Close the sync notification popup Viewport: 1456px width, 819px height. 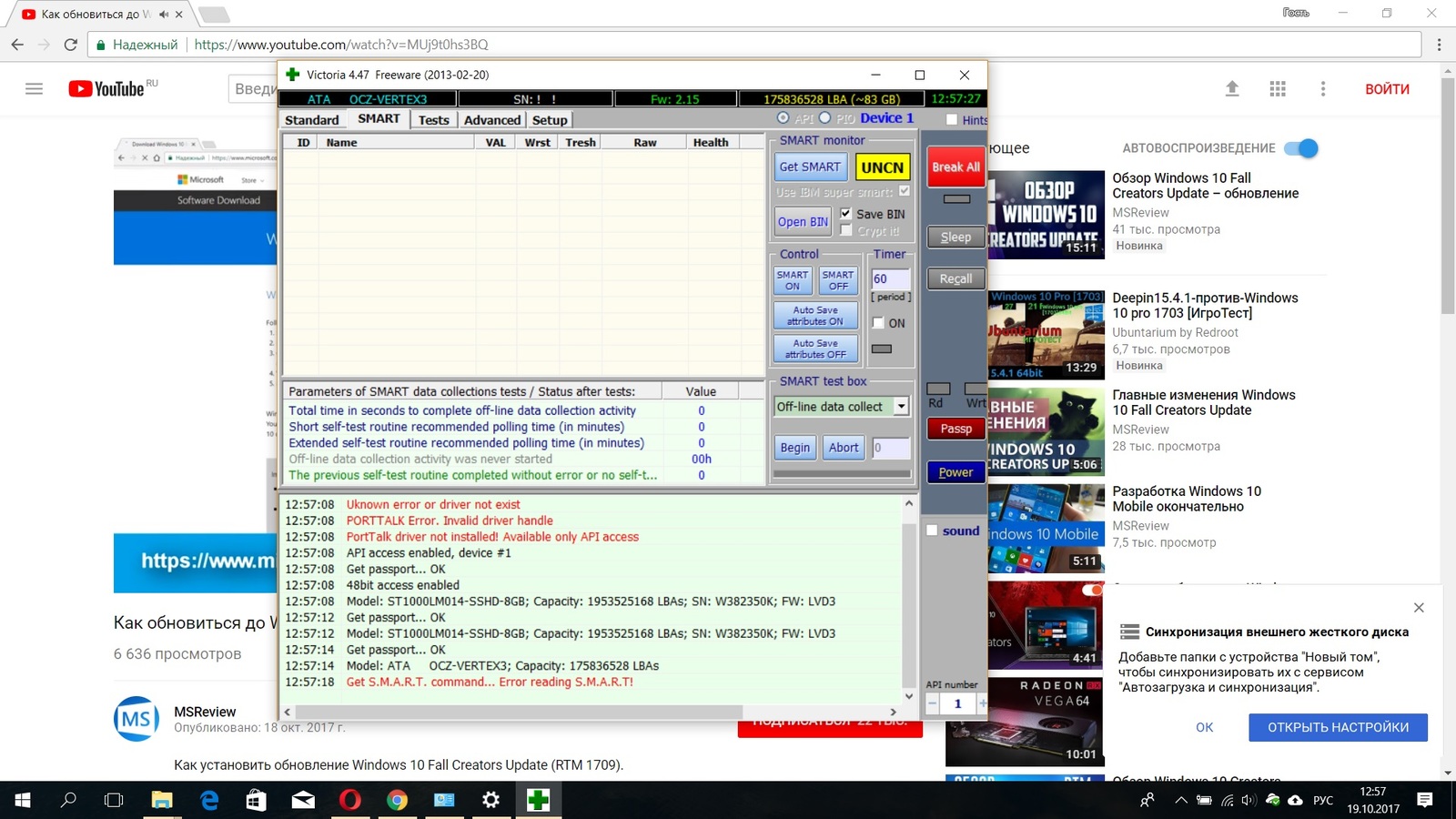click(1419, 607)
